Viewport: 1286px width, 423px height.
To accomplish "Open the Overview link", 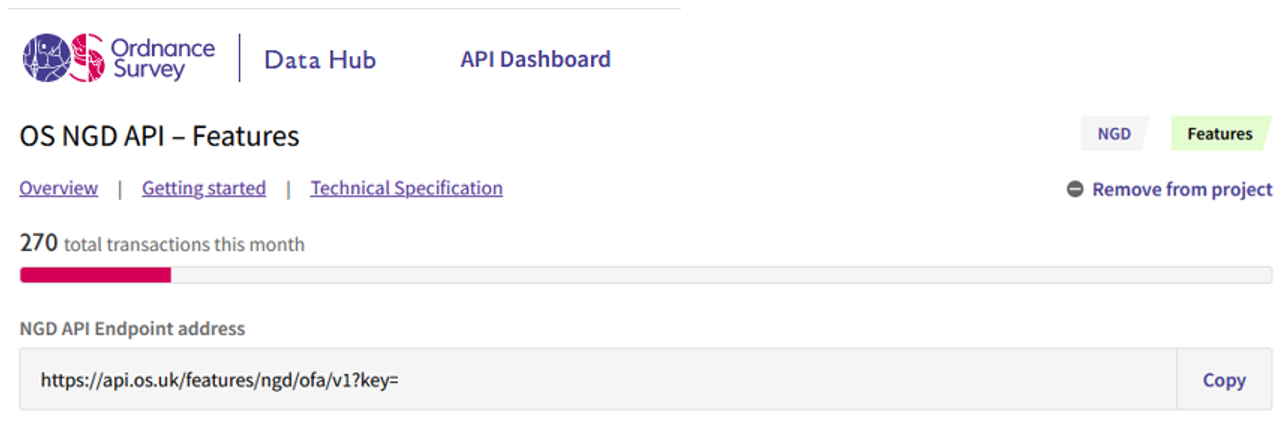I will (59, 188).
